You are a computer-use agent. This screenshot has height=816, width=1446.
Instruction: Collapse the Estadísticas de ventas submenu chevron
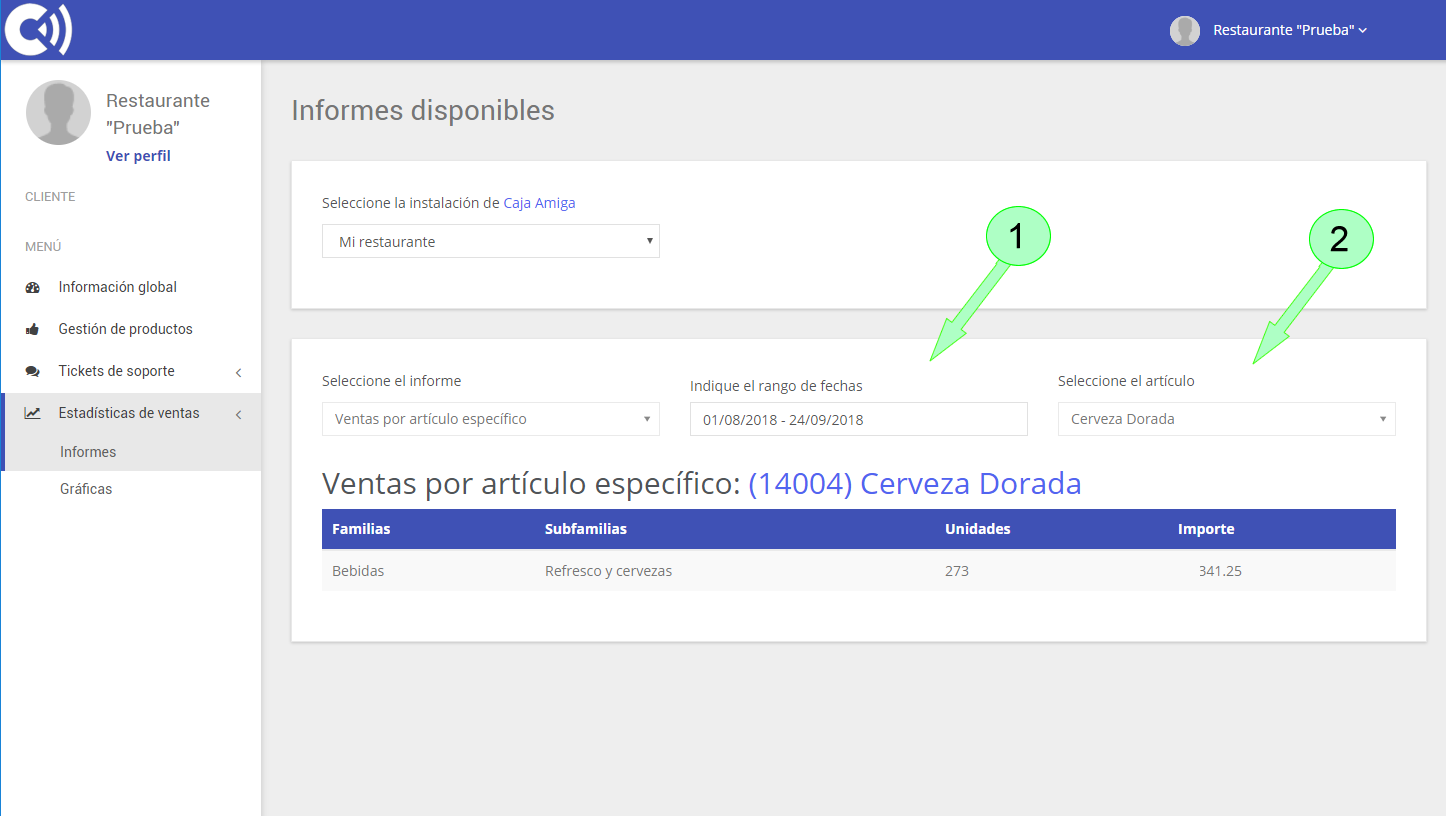(x=238, y=412)
